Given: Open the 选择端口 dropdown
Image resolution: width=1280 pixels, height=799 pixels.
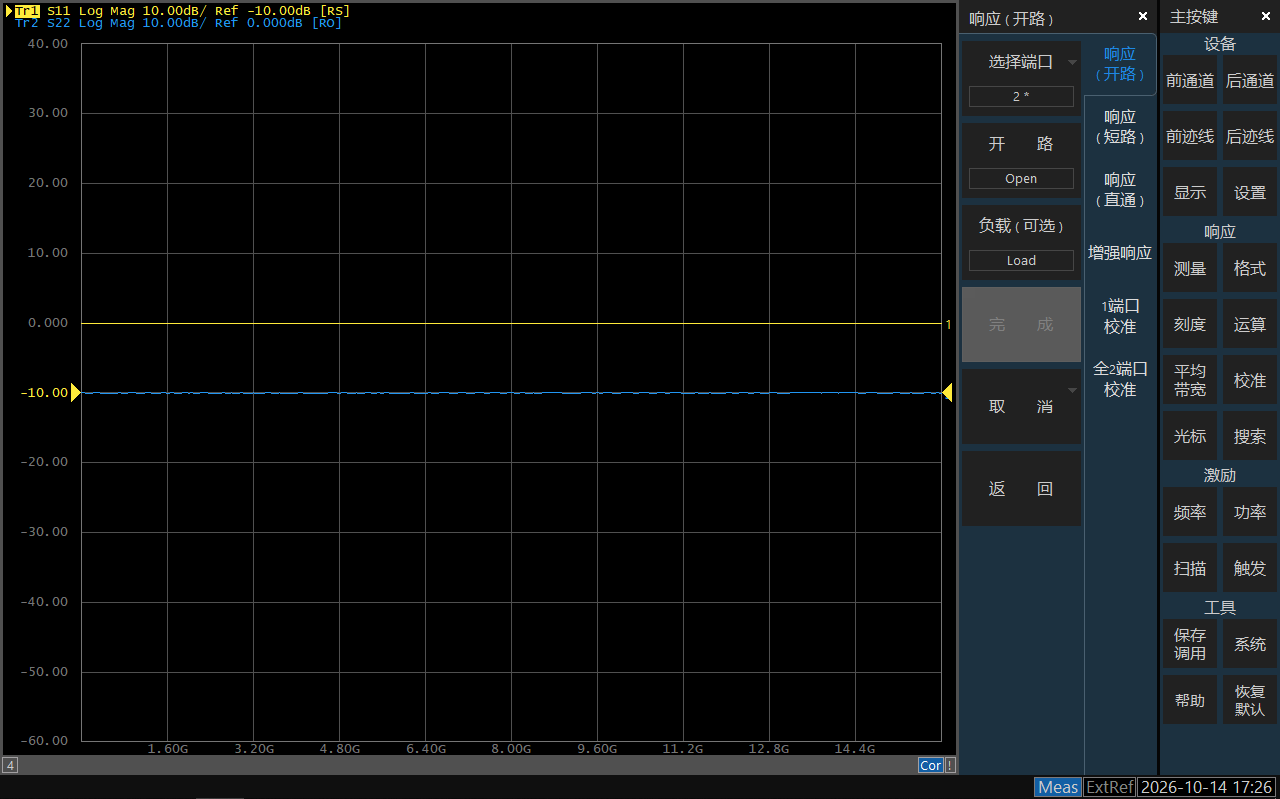Looking at the screenshot, I should [1021, 62].
